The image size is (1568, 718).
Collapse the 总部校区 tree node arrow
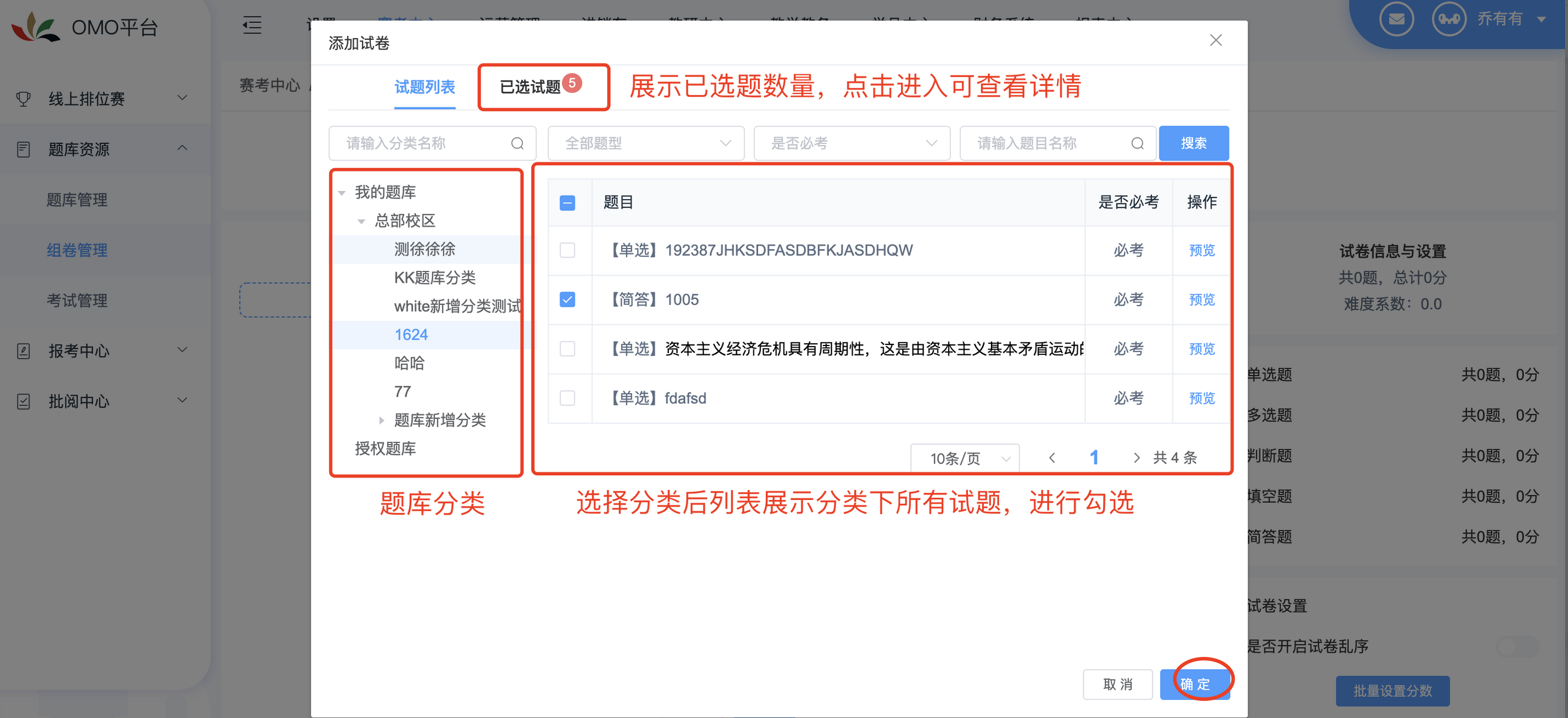pos(361,222)
